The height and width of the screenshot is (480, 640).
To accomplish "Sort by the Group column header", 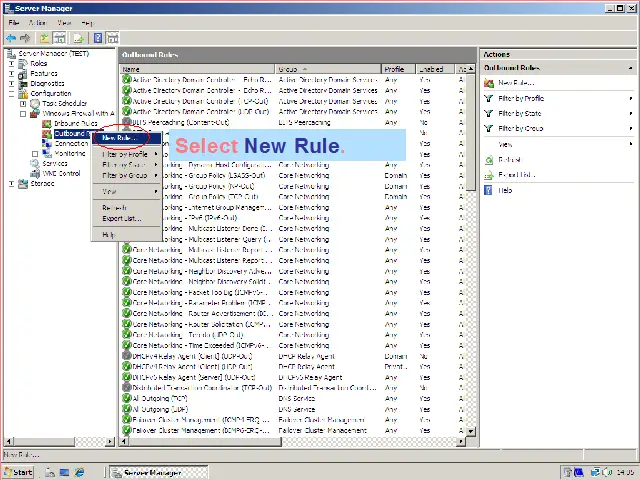I will tap(328, 69).
